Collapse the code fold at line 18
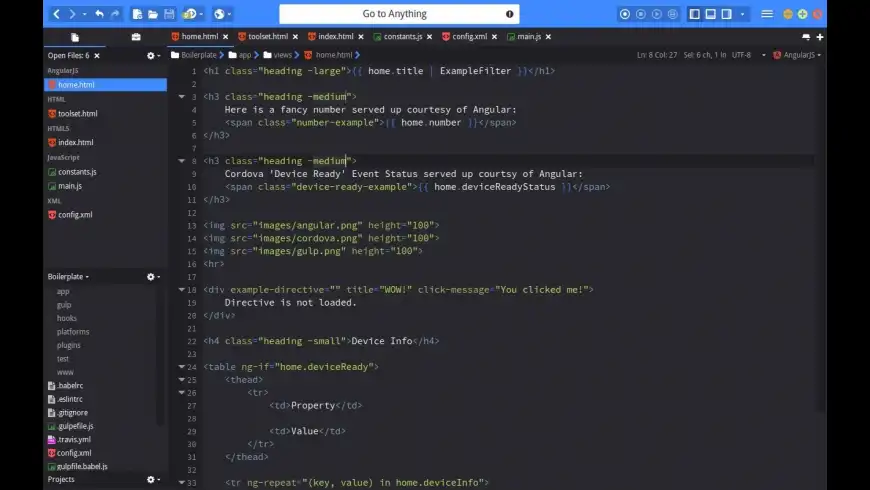Image resolution: width=870 pixels, height=490 pixels. pyautogui.click(x=181, y=290)
